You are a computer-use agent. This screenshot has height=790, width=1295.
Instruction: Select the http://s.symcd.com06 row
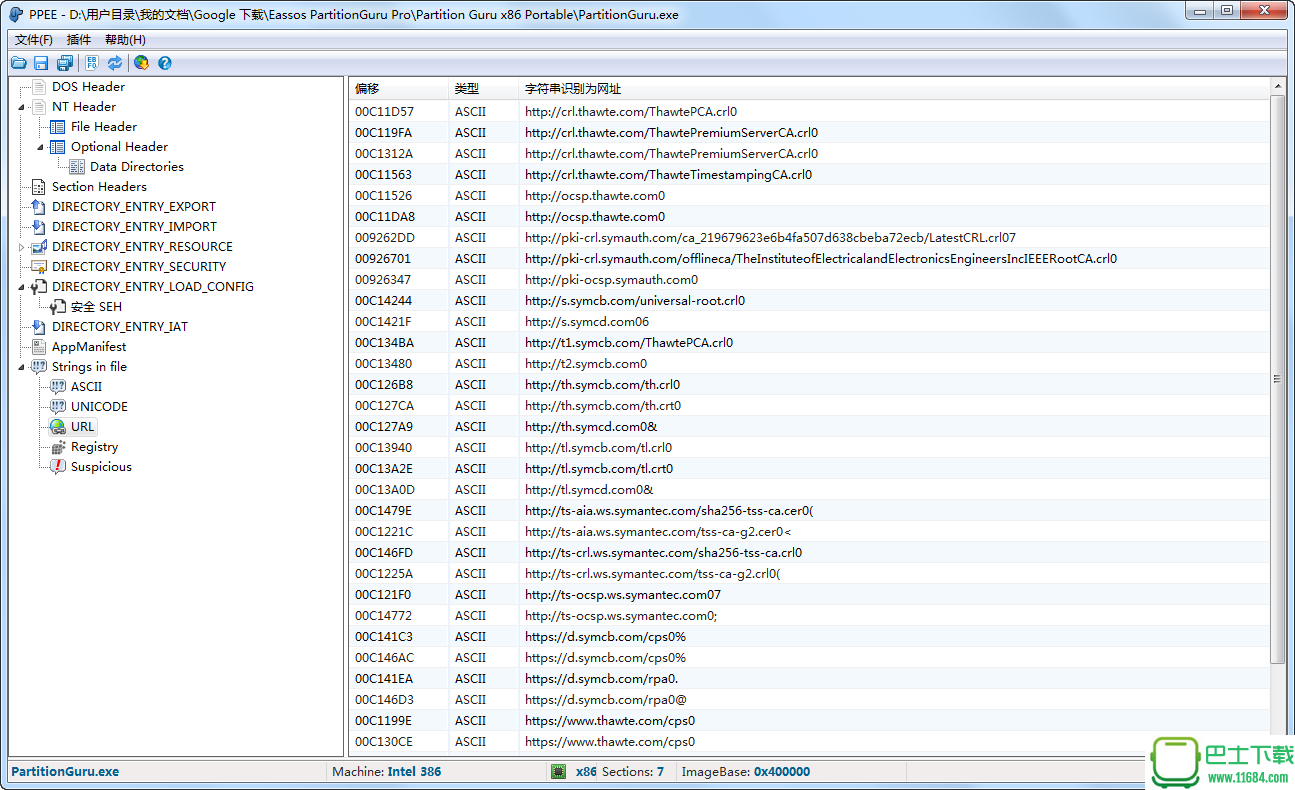tap(810, 321)
